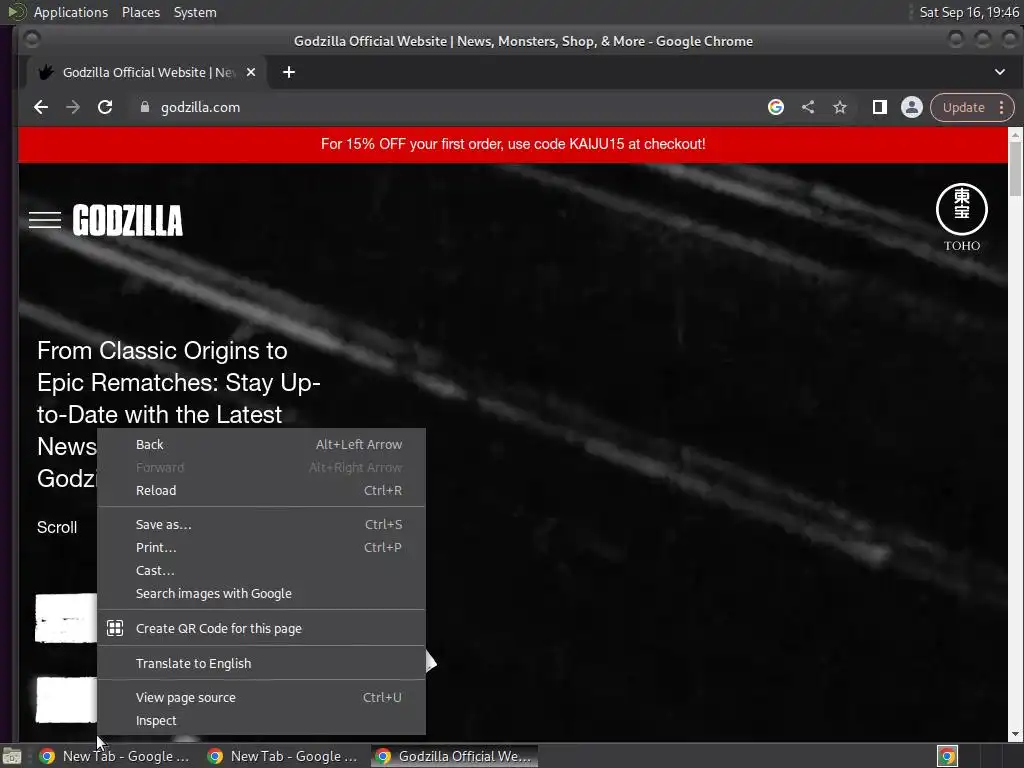This screenshot has height=768, width=1024.
Task: Select Godzilla Official taskbar window button
Action: [455, 756]
